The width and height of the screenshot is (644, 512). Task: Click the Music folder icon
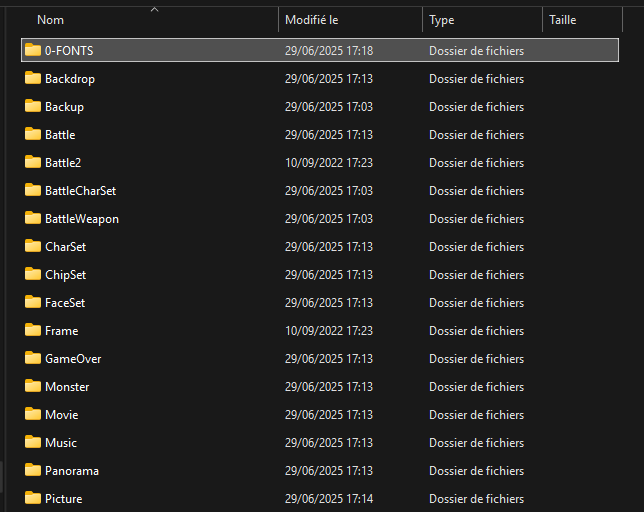click(x=33, y=442)
